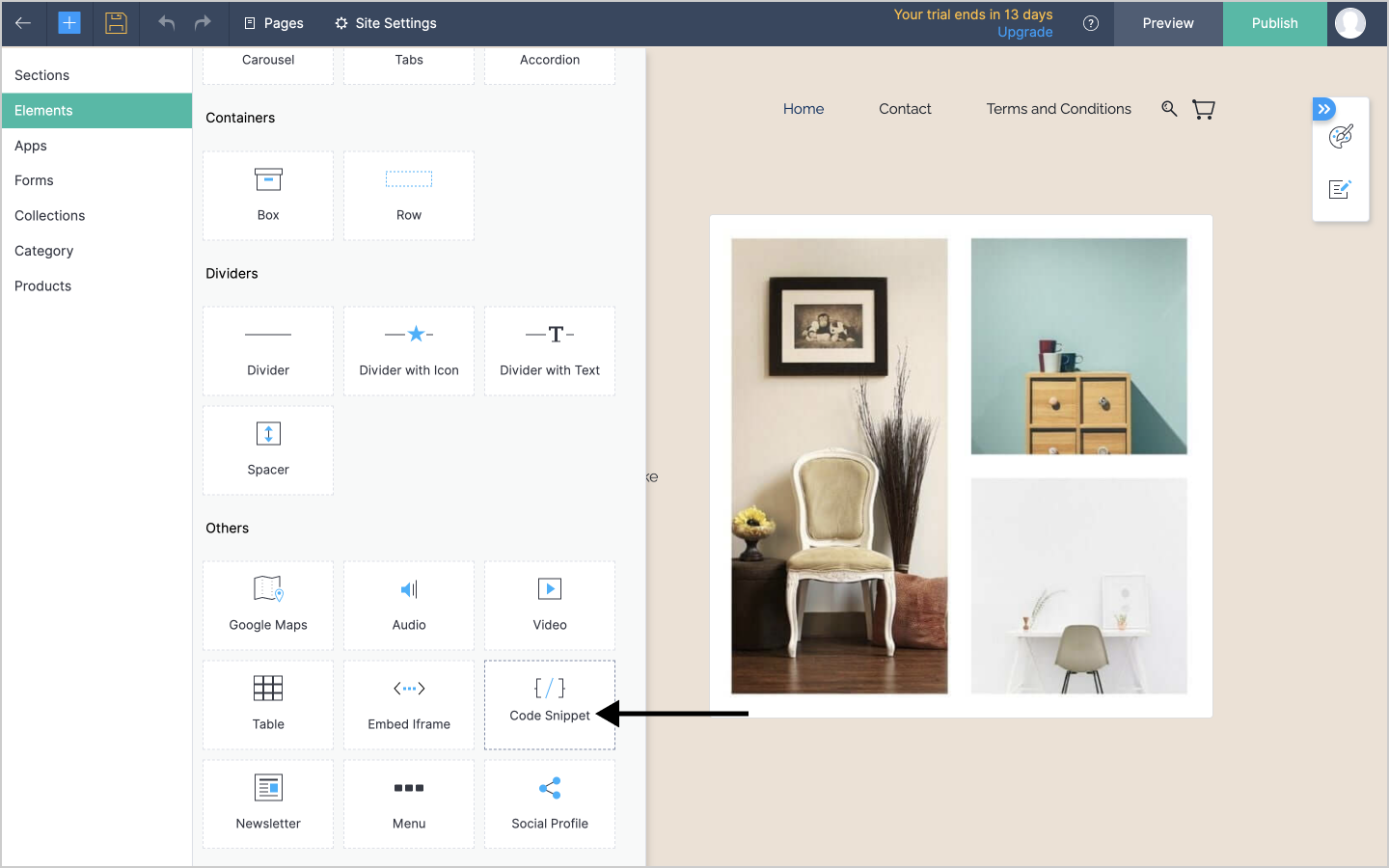Select the Collections tab in sidebar
The height and width of the screenshot is (868, 1389).
click(x=96, y=215)
